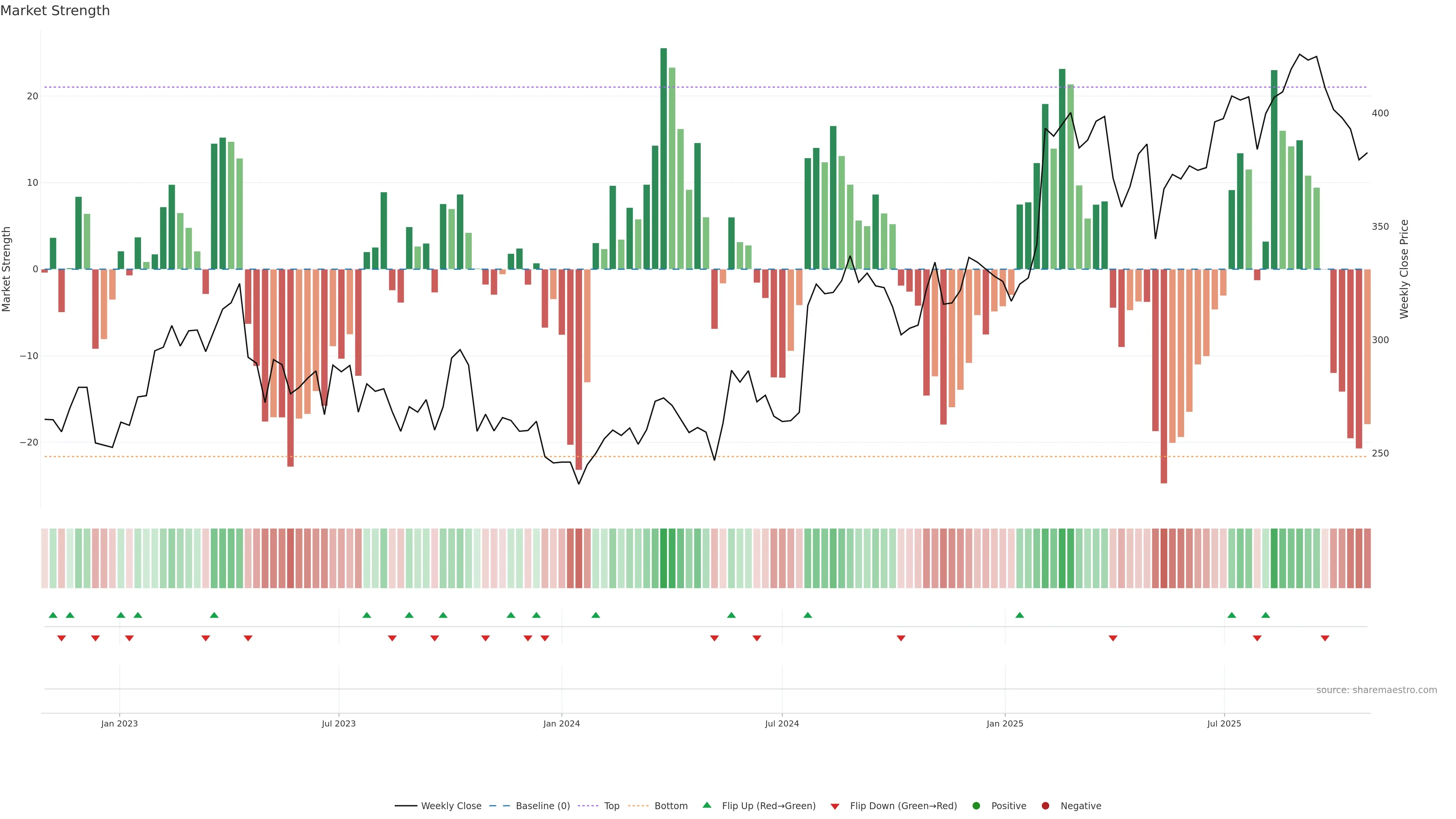Open the sharemaestro.com source text

pyautogui.click(x=1376, y=690)
